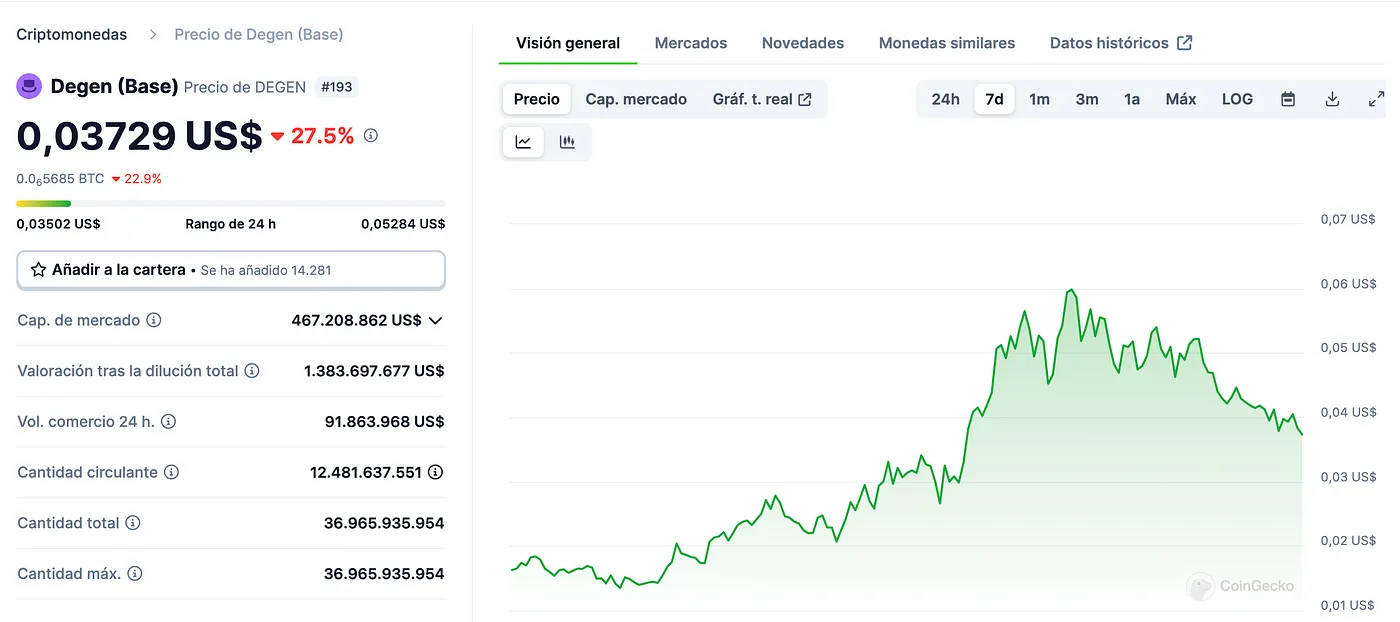
Task: Toggle Cap. mercado chart mode
Action: (x=636, y=99)
